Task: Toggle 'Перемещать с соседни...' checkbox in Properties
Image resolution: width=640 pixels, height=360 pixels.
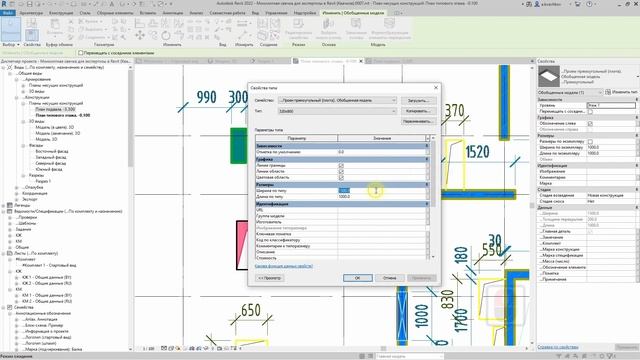Action: click(x=590, y=111)
